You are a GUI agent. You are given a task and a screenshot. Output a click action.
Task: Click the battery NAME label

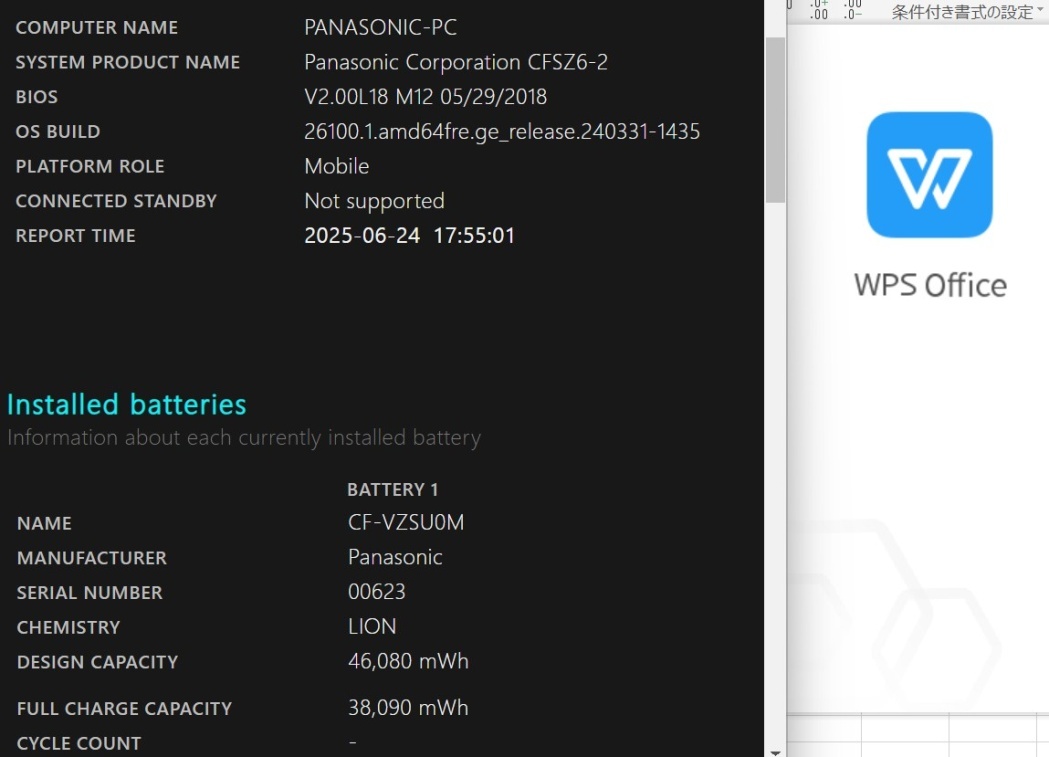44,523
